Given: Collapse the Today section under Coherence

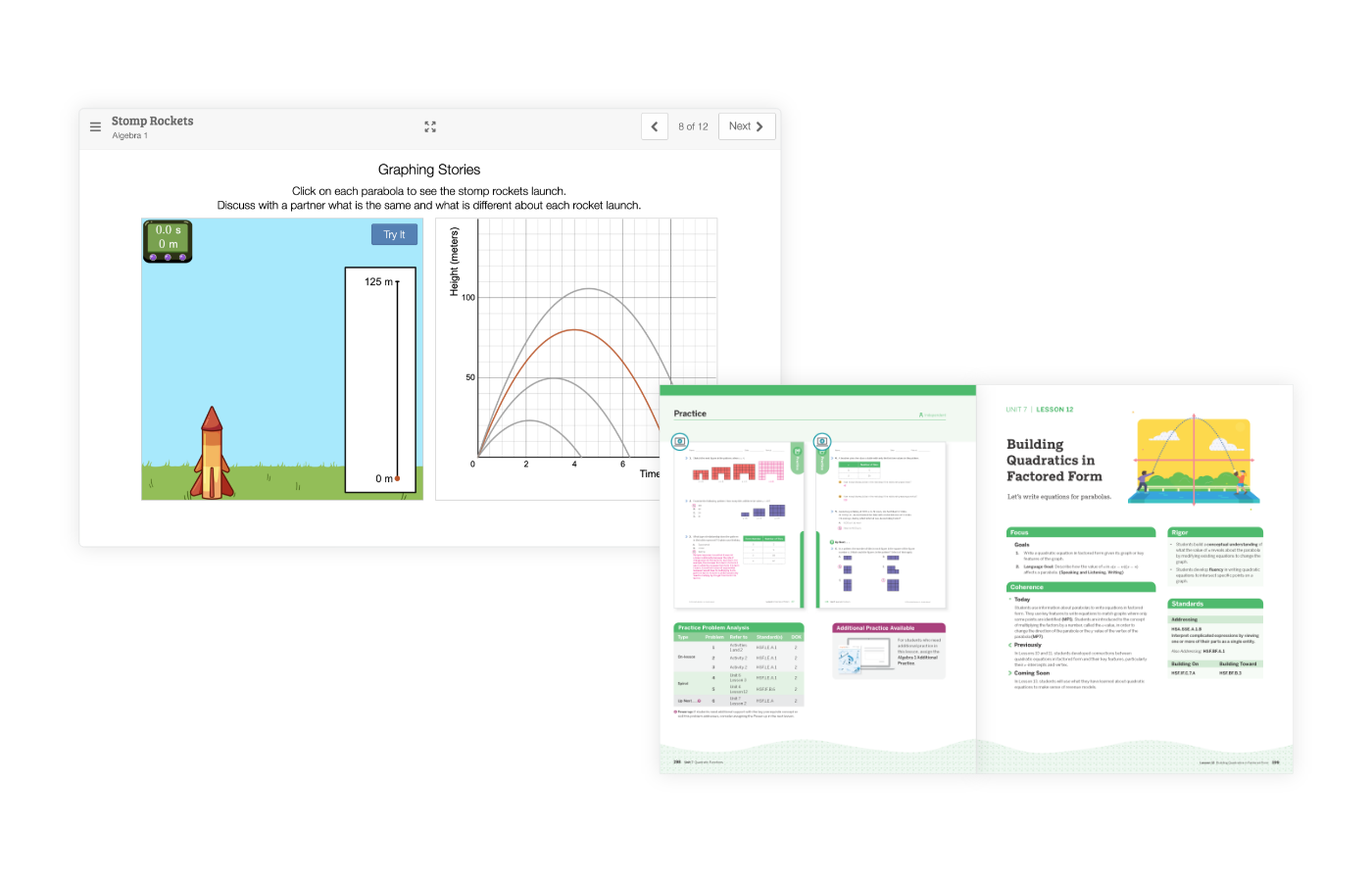Looking at the screenshot, I should 1009,599.
